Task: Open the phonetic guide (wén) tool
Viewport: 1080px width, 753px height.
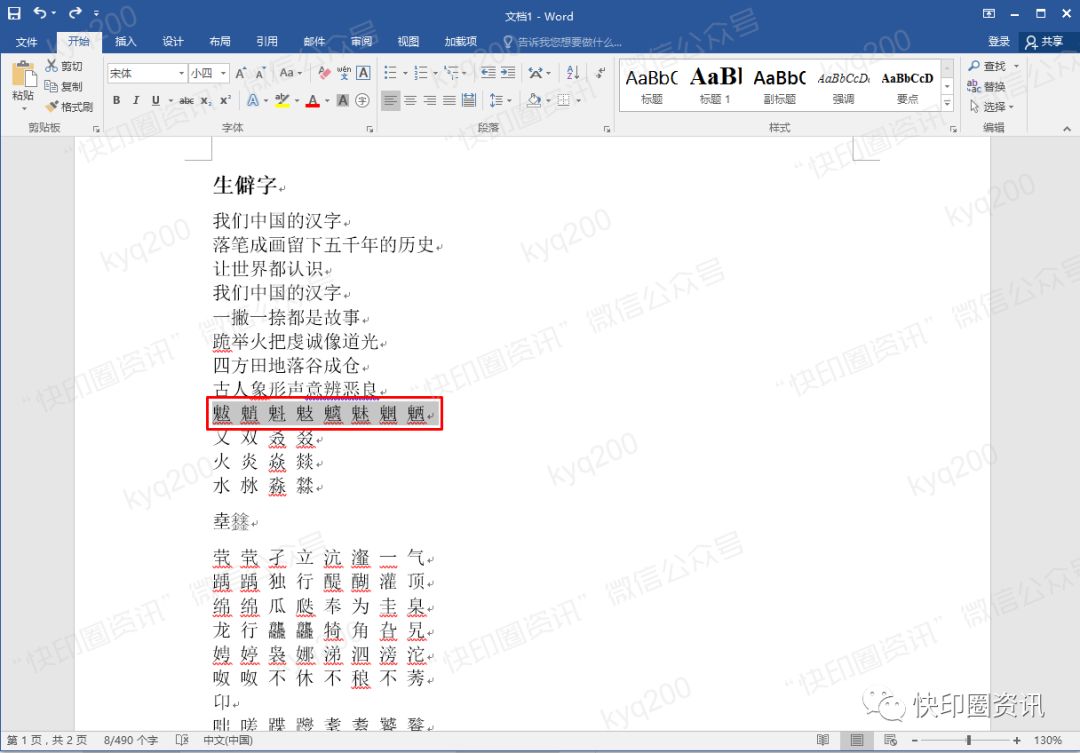Action: pyautogui.click(x=344, y=73)
